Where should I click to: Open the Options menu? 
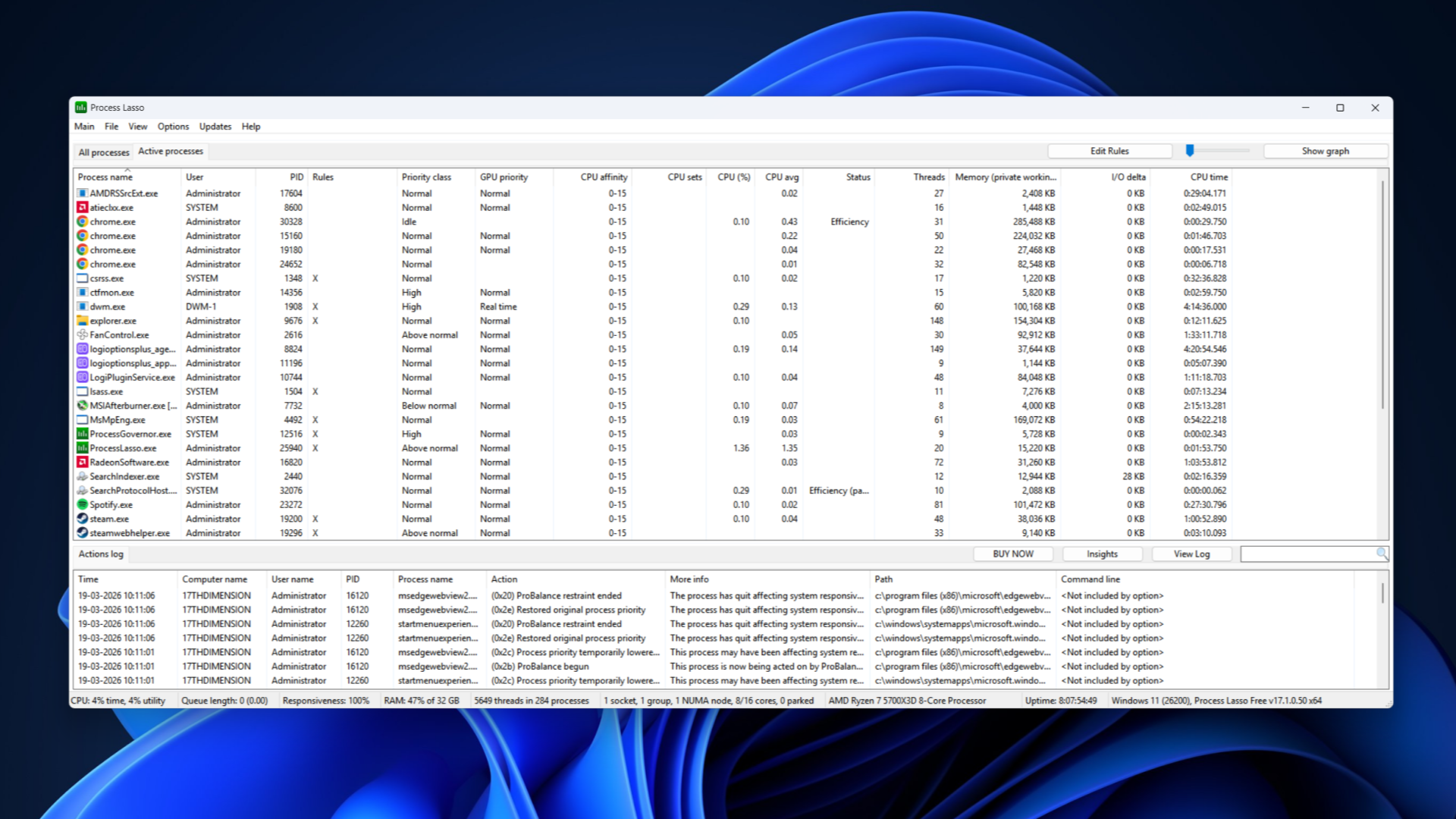pyautogui.click(x=174, y=127)
